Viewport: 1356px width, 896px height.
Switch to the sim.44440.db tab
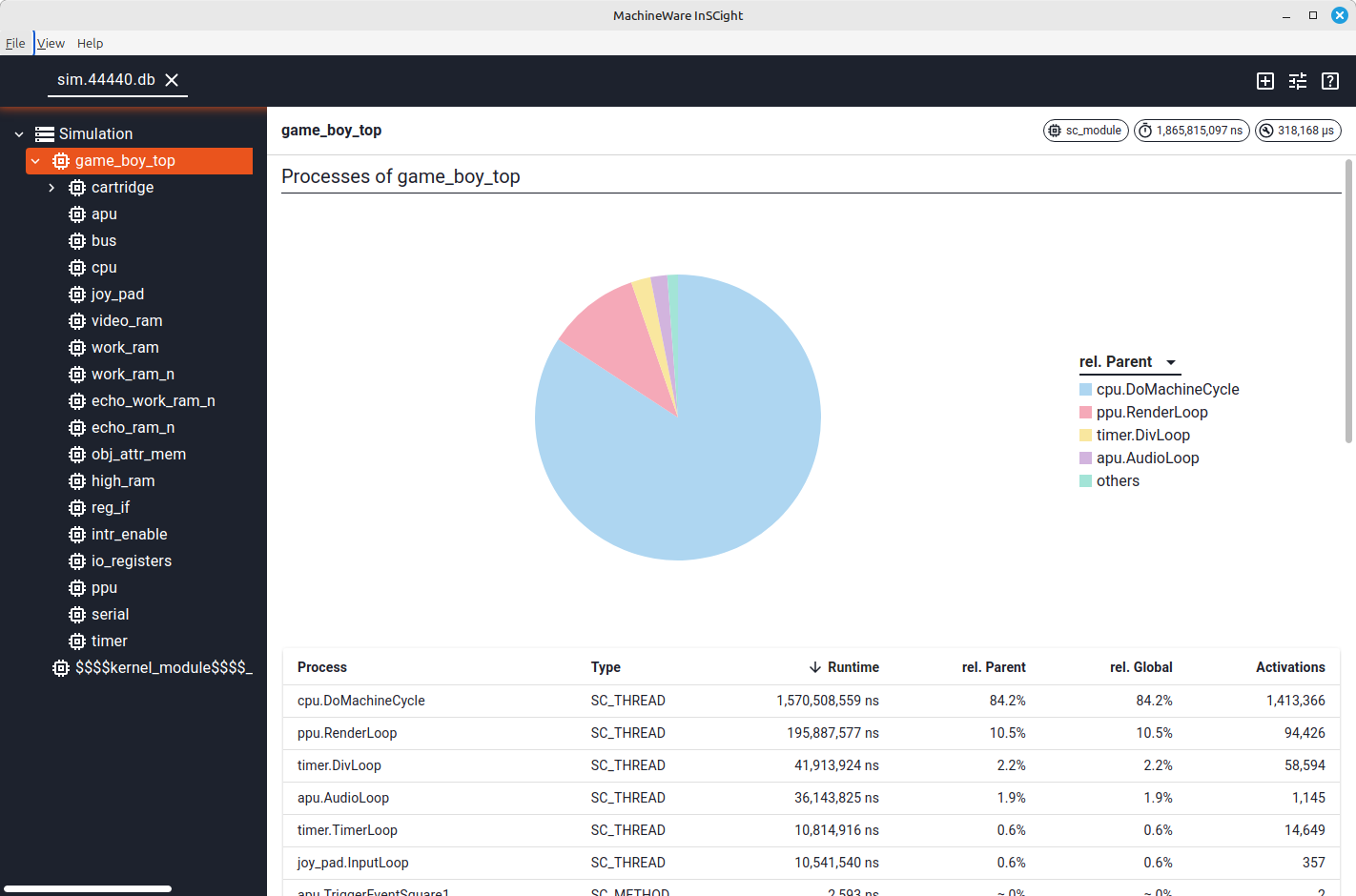pos(106,80)
